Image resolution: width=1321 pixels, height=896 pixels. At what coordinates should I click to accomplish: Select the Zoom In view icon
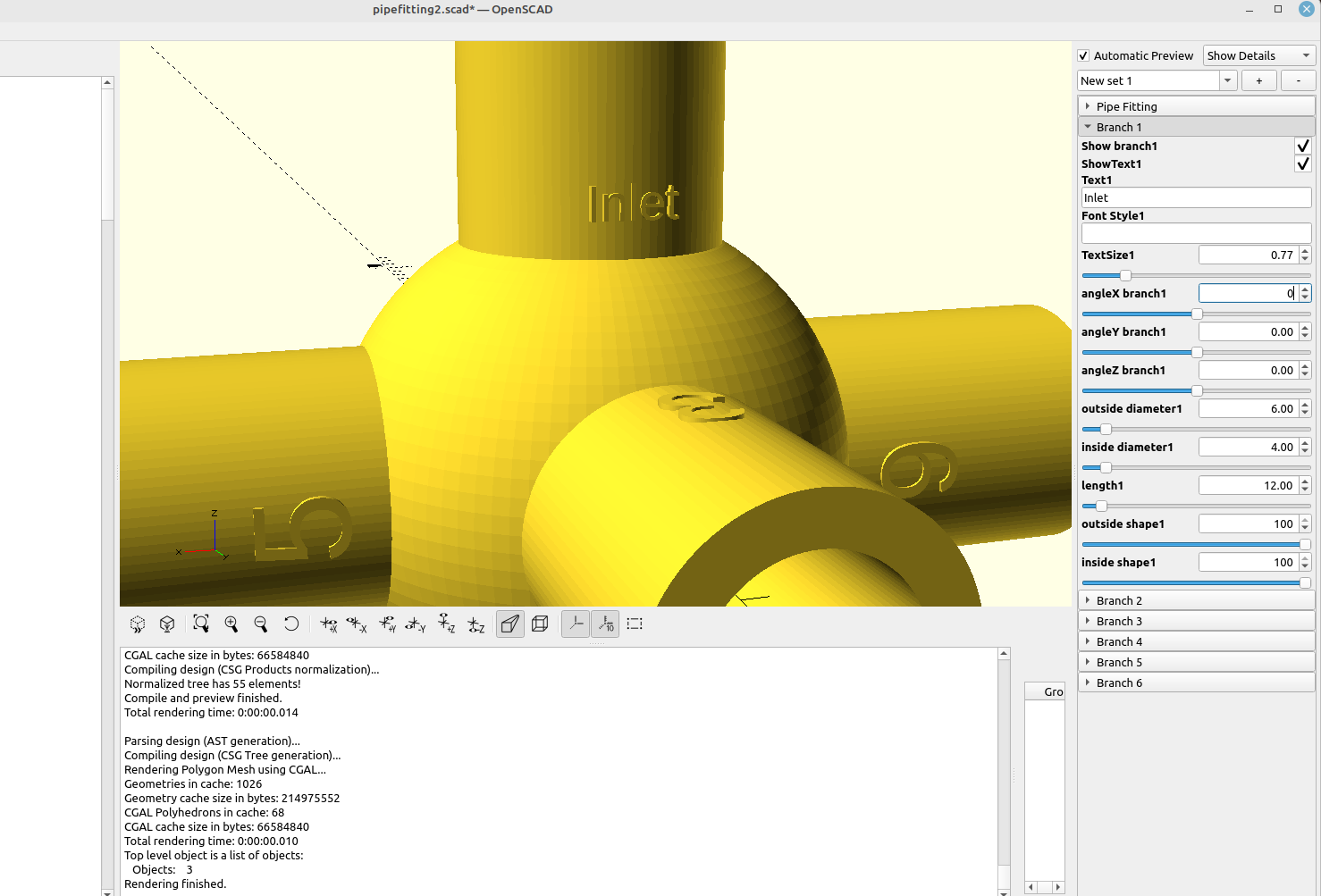(231, 624)
